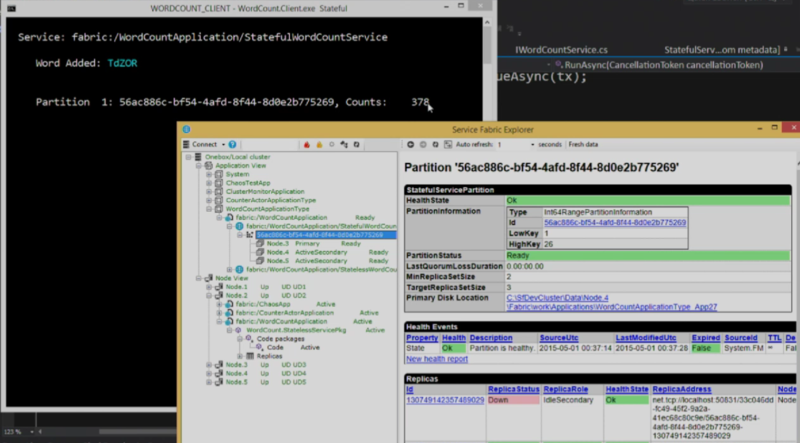Screen dimensions: 800x443
Task: Sort Replicas by ReplicaRole column
Action: [566, 389]
